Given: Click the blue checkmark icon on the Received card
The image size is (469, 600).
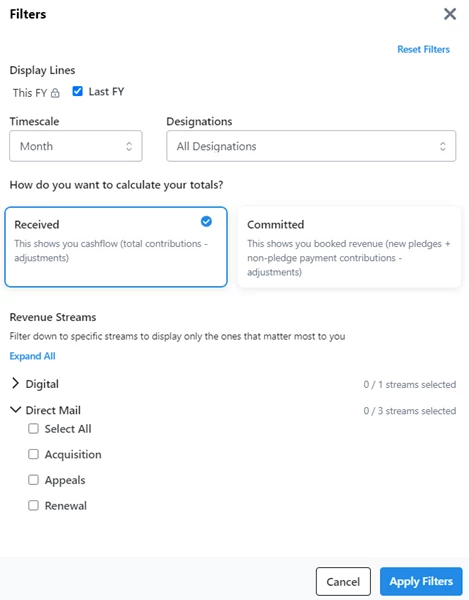Looking at the screenshot, I should tap(206, 222).
